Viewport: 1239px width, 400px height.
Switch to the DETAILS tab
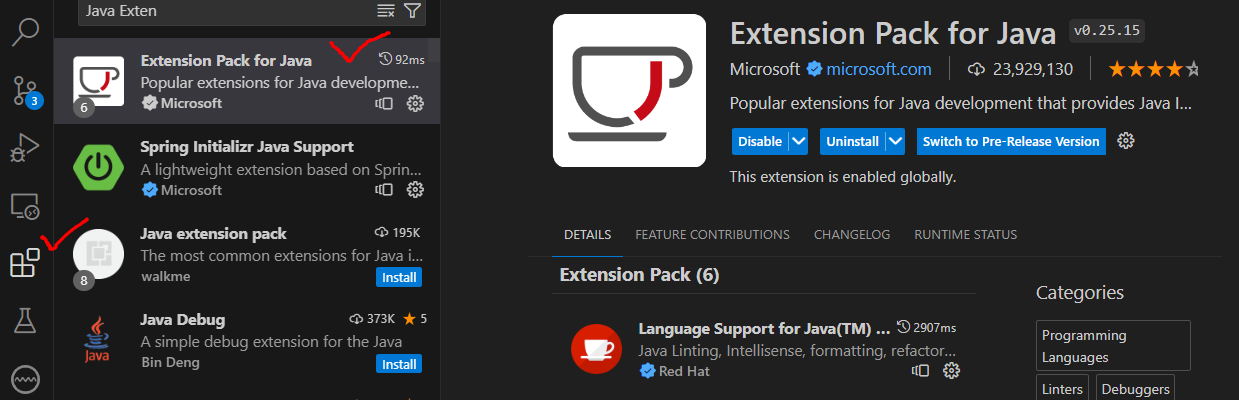(x=587, y=235)
